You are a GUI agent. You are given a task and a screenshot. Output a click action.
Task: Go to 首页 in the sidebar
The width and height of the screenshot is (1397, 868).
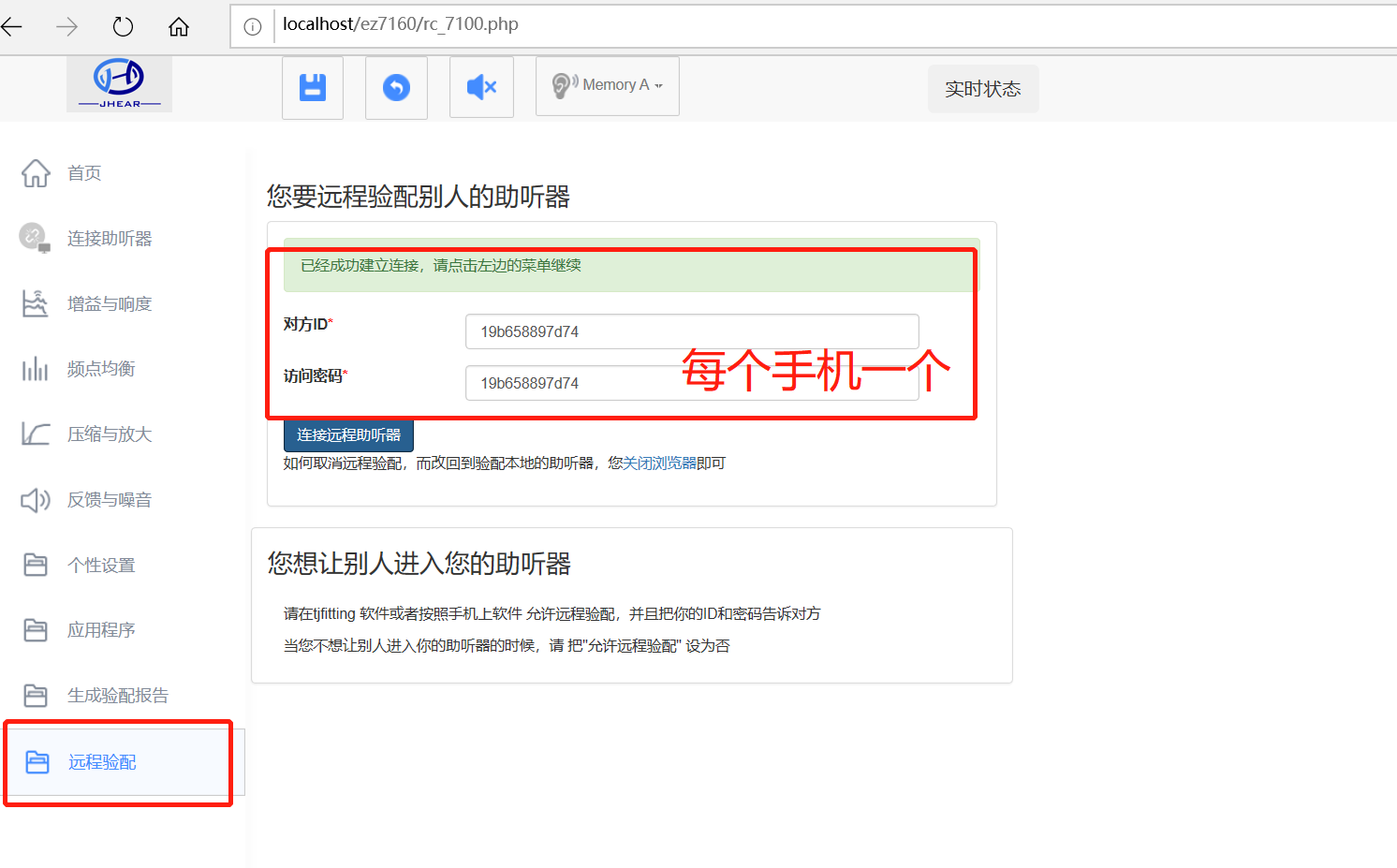(x=84, y=173)
